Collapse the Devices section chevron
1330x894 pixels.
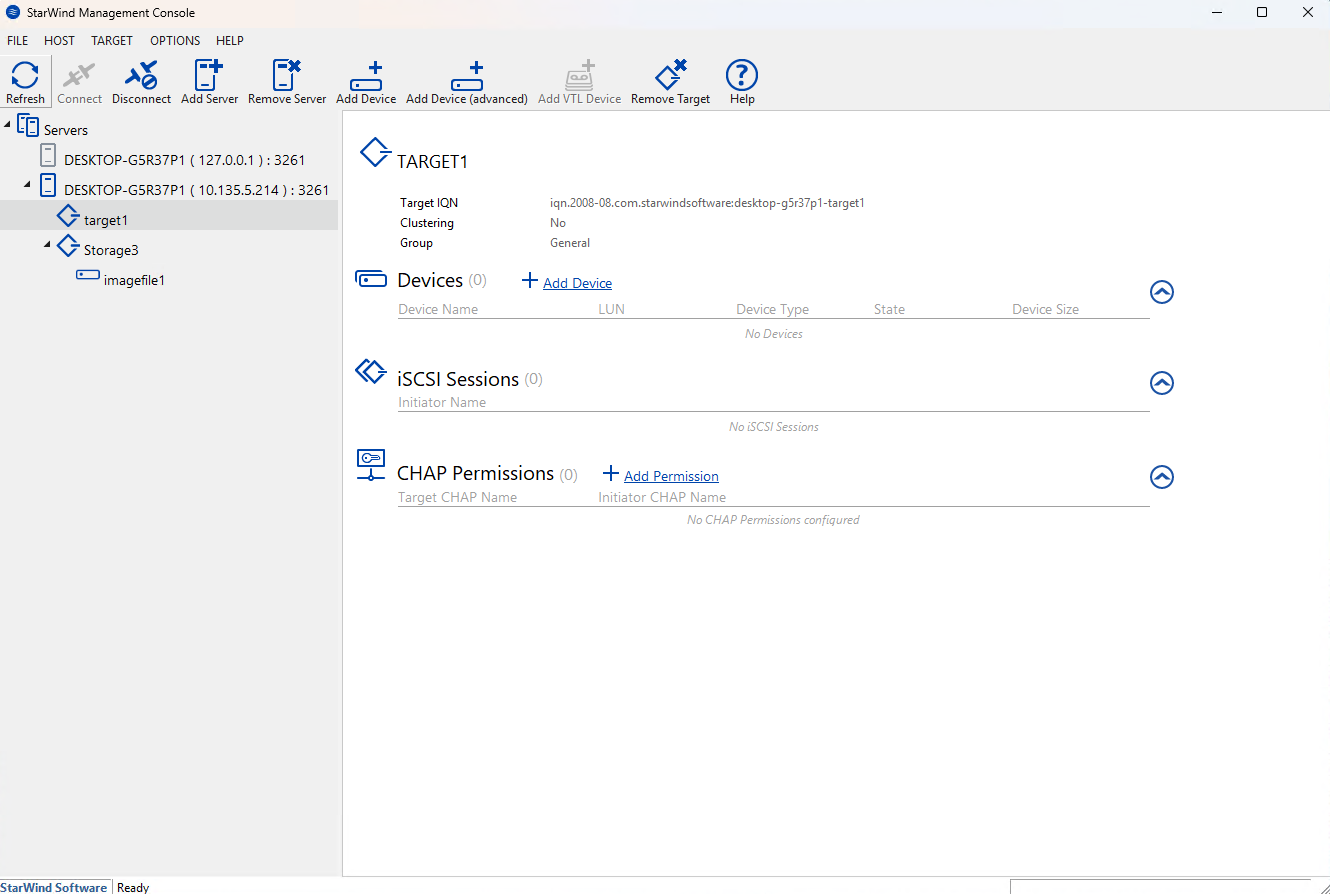(1161, 292)
